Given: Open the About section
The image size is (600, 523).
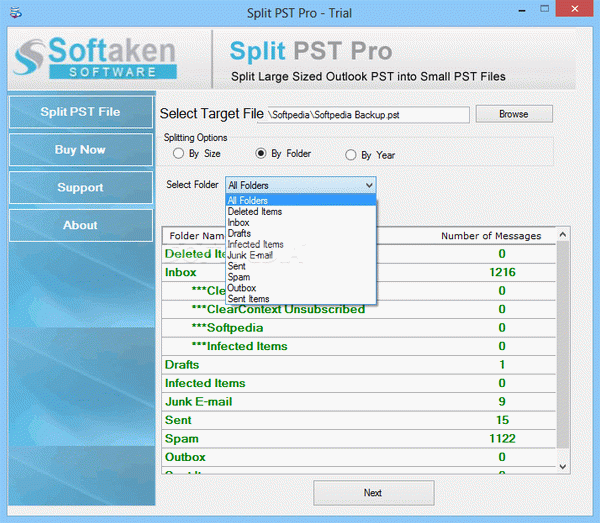Looking at the screenshot, I should tap(81, 225).
